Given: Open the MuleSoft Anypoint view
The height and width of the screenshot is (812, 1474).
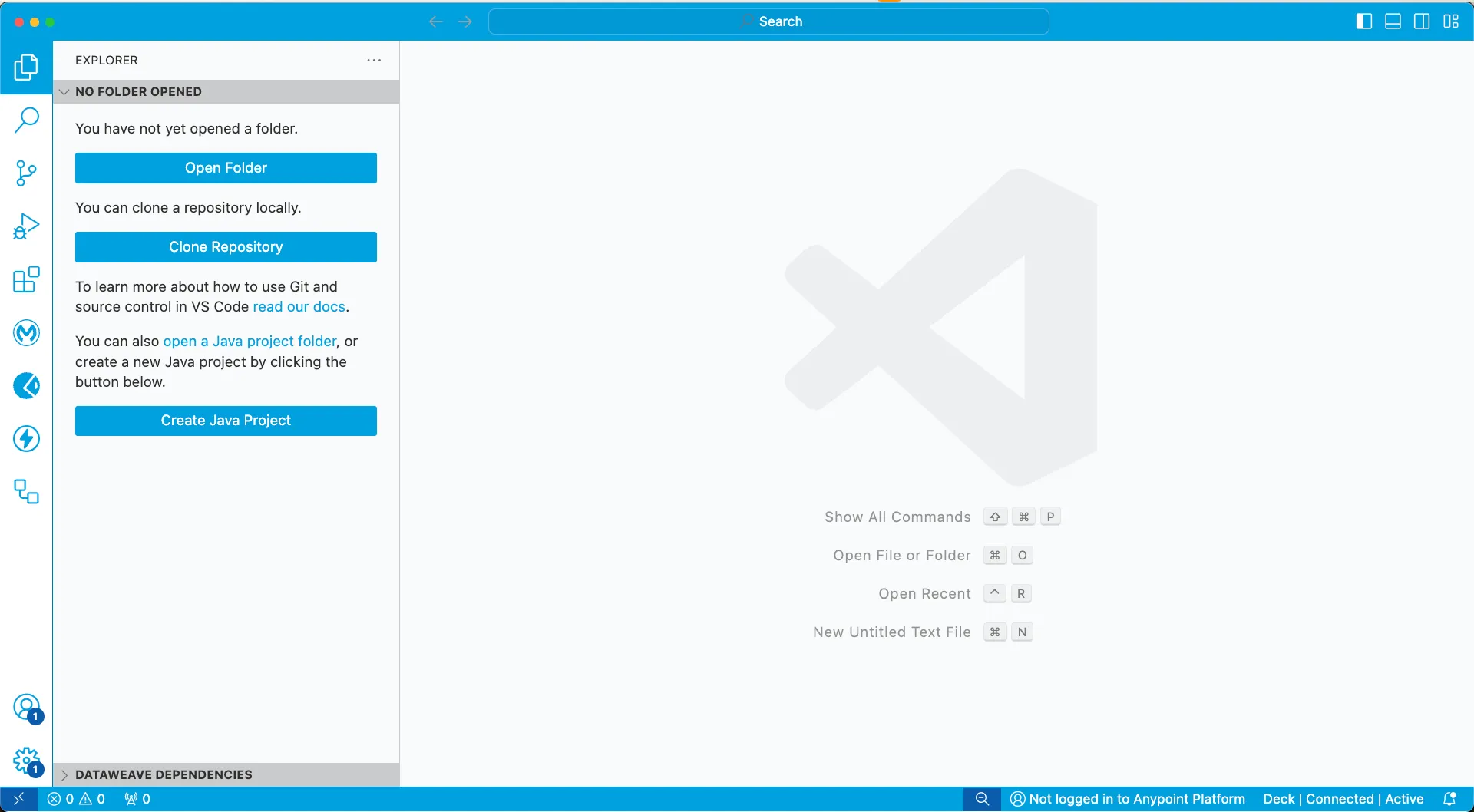Looking at the screenshot, I should click(26, 332).
